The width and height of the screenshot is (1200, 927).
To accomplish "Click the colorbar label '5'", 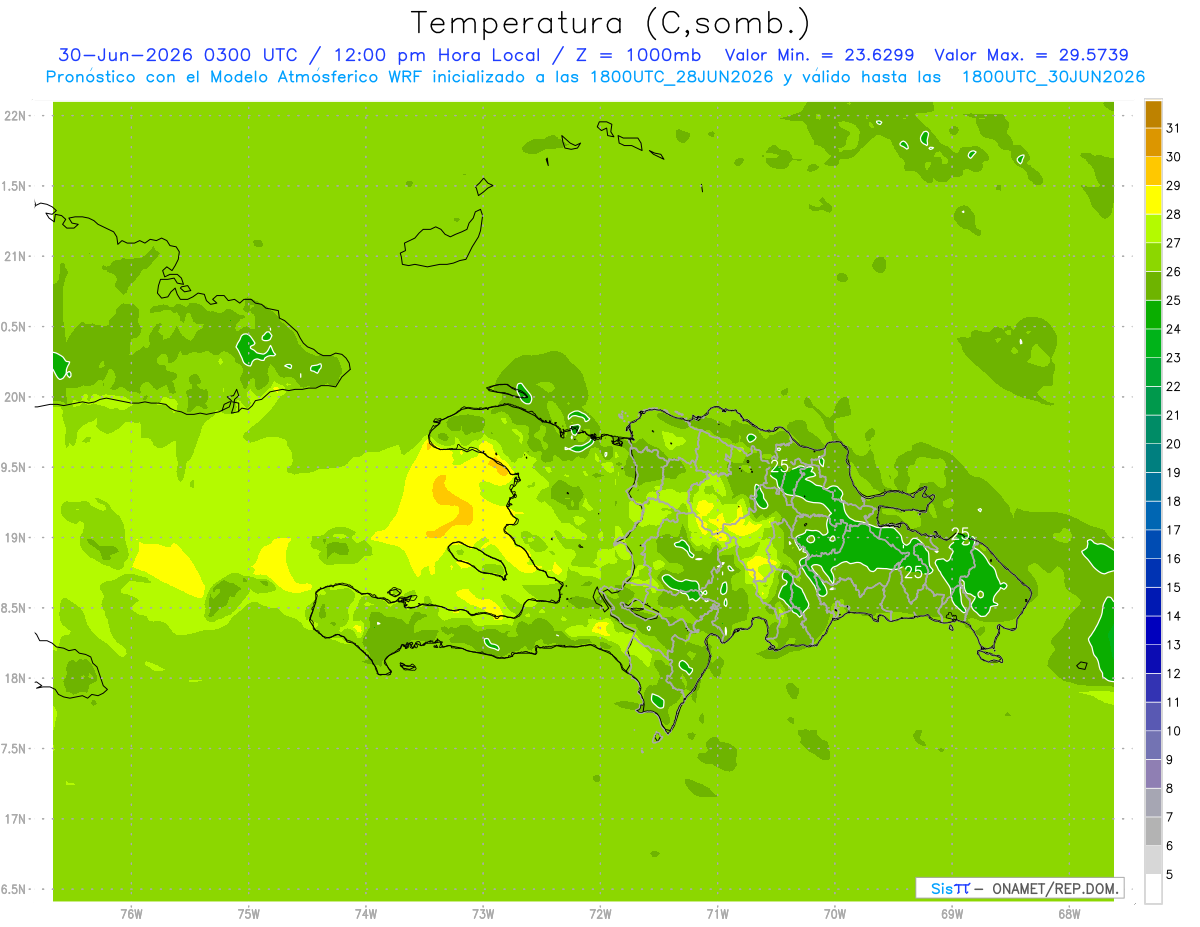I will click(x=1170, y=875).
